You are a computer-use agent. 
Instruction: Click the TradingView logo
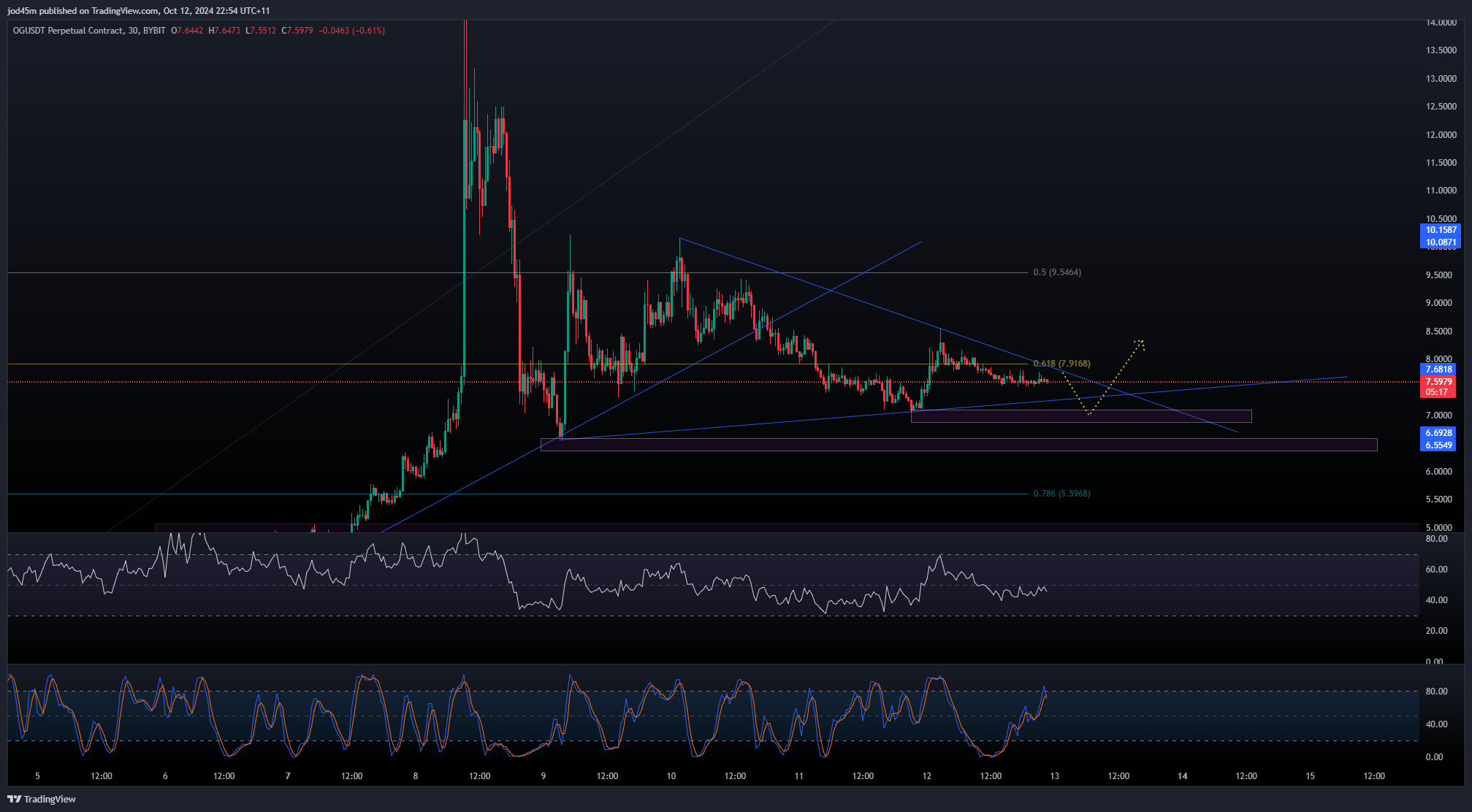click(42, 799)
